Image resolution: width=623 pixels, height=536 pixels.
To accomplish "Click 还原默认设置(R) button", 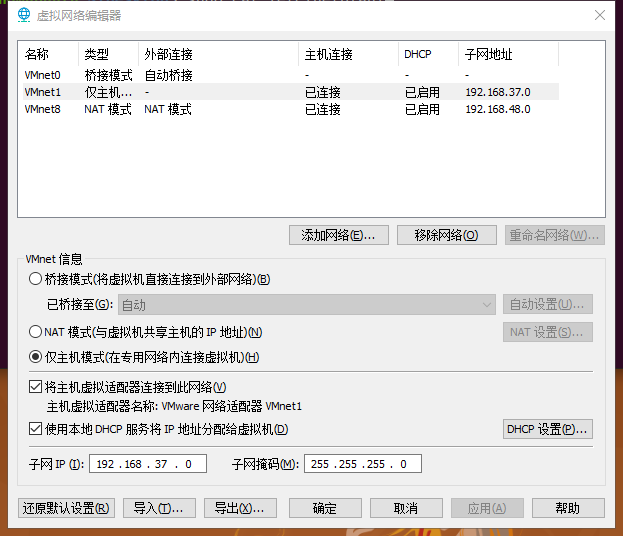I will [x=66, y=508].
